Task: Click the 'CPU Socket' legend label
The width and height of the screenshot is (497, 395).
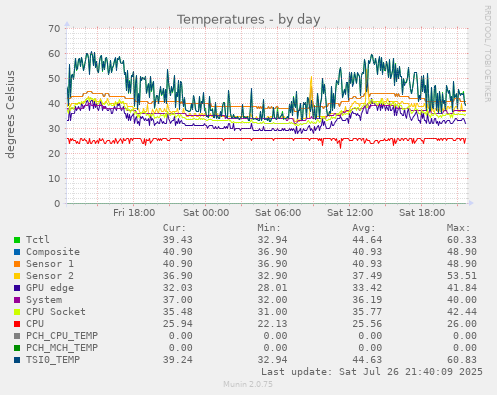Action: (x=56, y=312)
